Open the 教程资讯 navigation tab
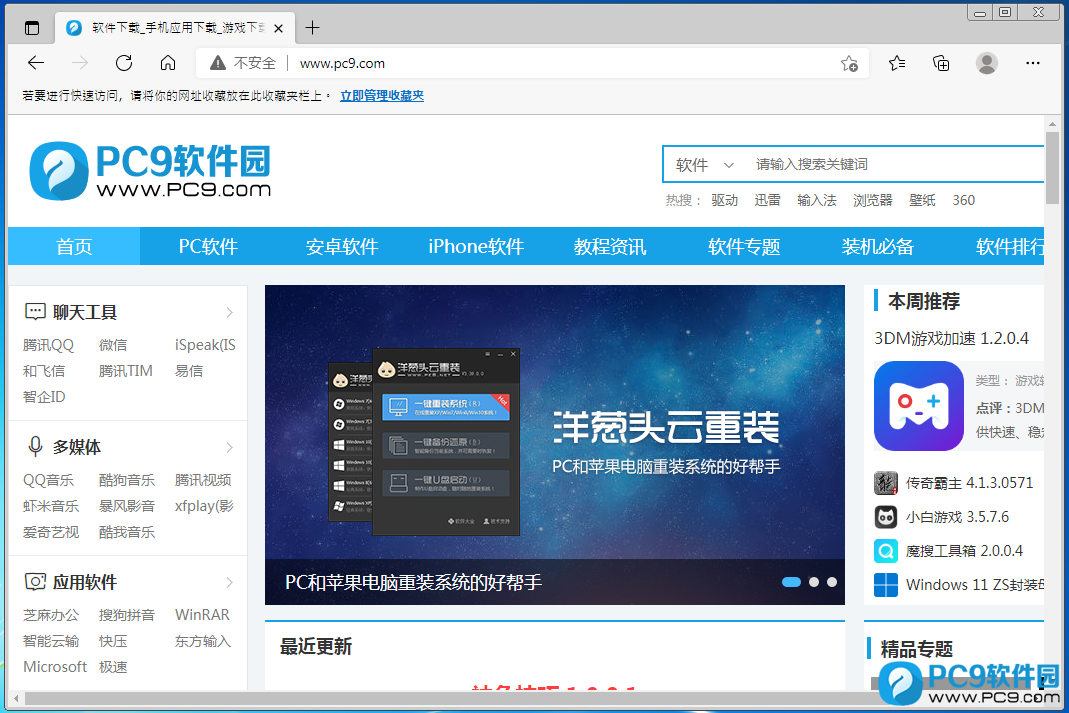The height and width of the screenshot is (713, 1069). point(609,246)
